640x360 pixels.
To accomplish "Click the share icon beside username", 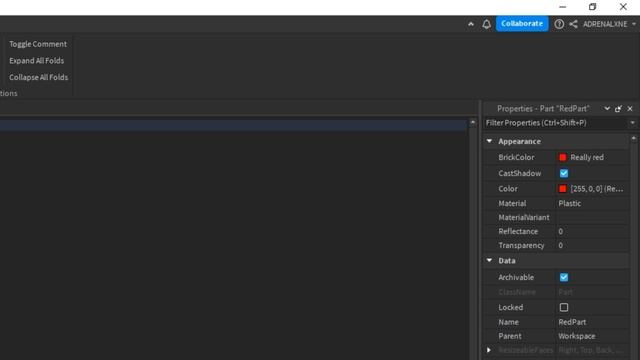I will click(x=573, y=24).
